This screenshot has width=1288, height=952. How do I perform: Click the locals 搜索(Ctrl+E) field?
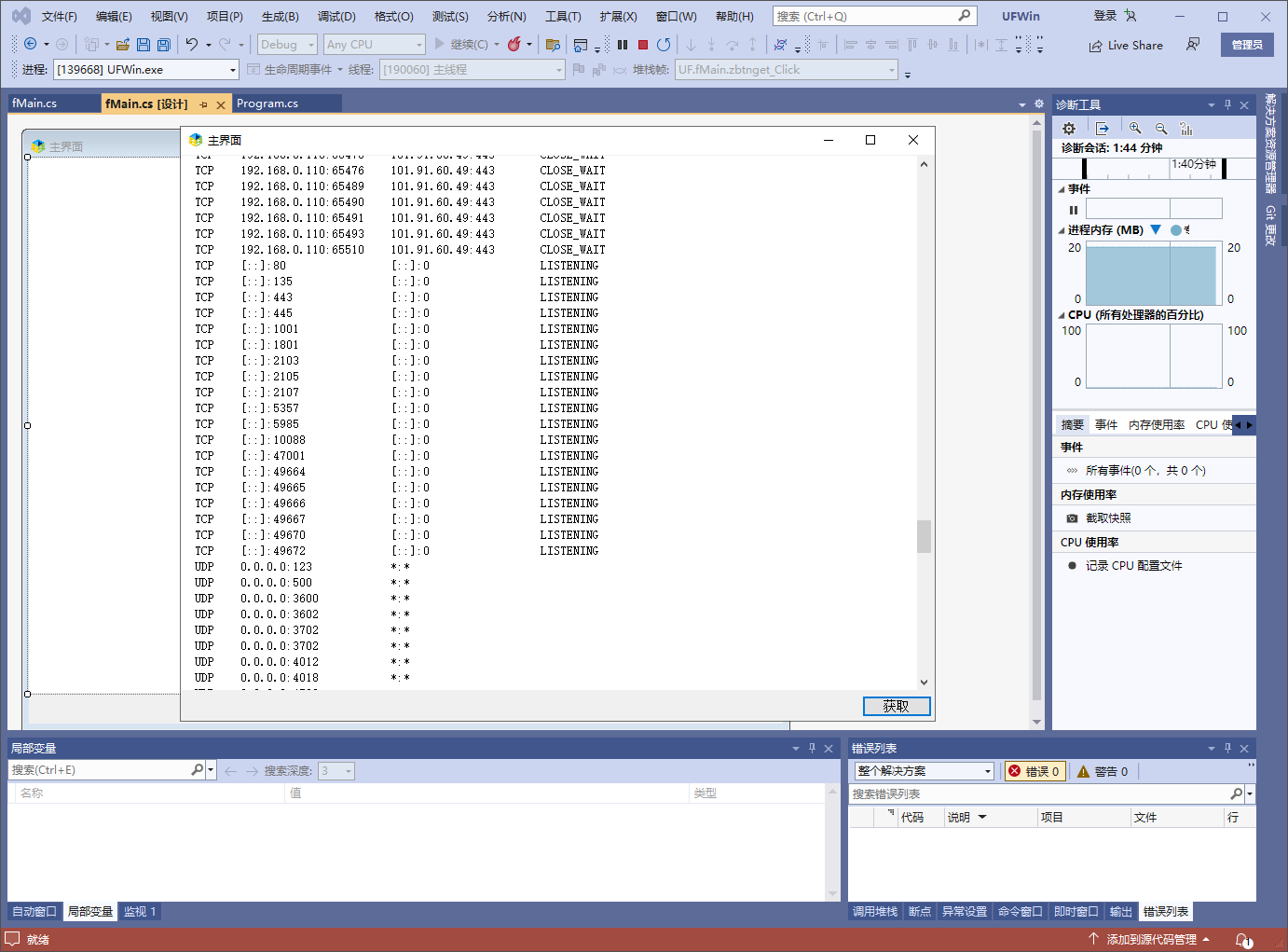101,770
